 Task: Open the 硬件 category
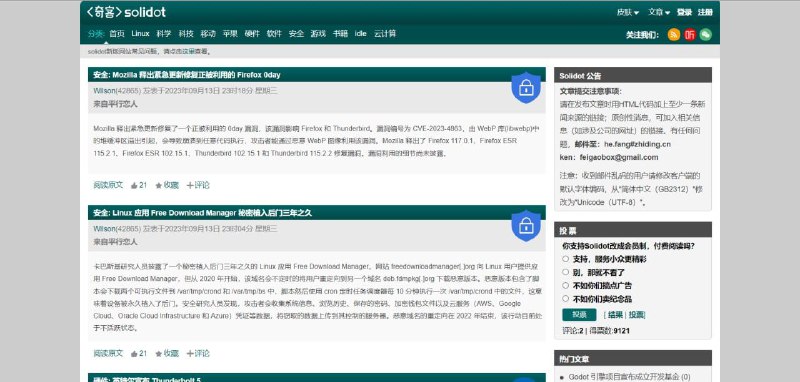(x=252, y=34)
